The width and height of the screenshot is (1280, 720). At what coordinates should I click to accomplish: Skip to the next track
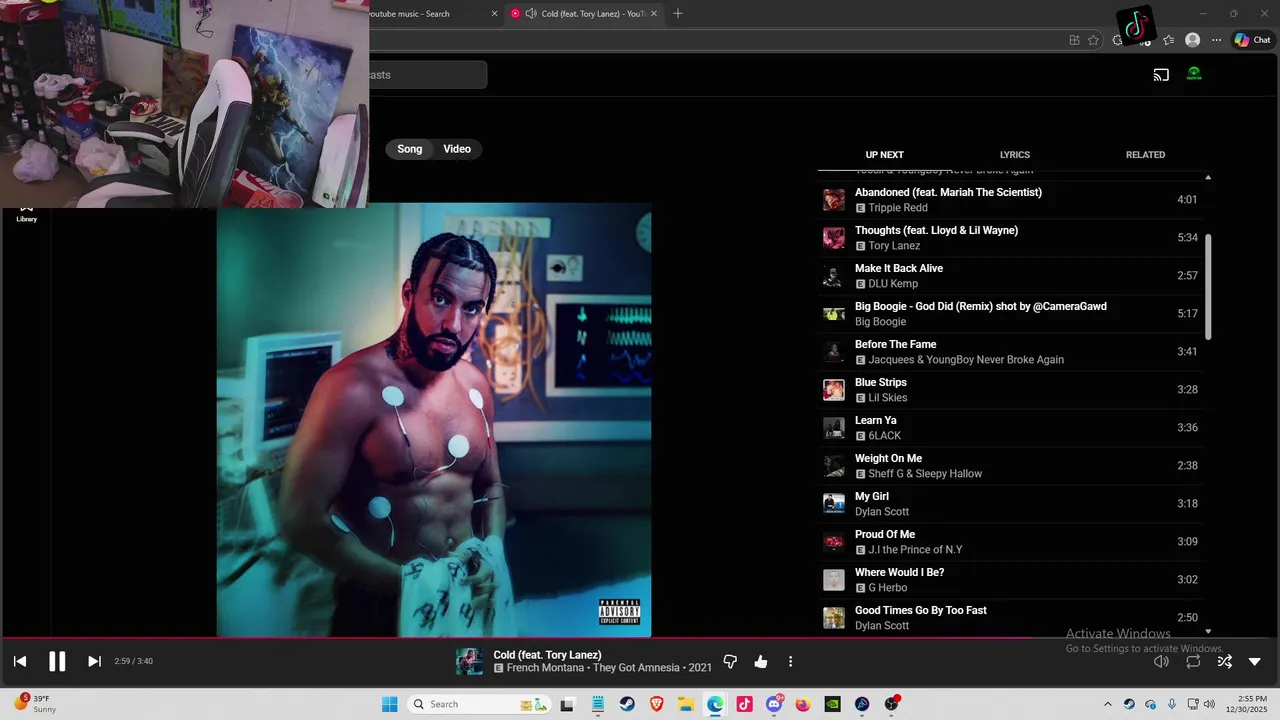94,661
